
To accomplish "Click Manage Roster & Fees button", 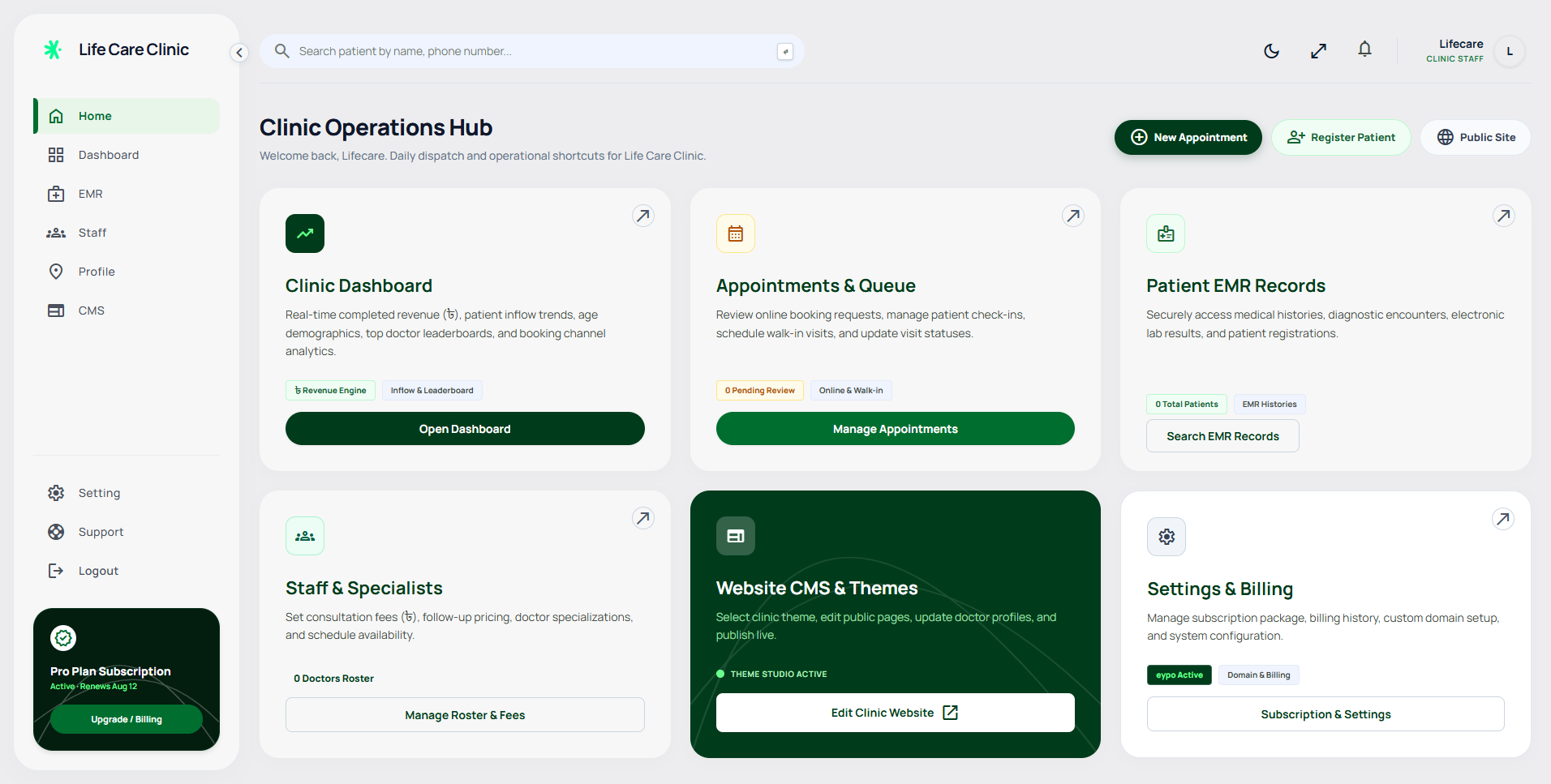I will (465, 715).
